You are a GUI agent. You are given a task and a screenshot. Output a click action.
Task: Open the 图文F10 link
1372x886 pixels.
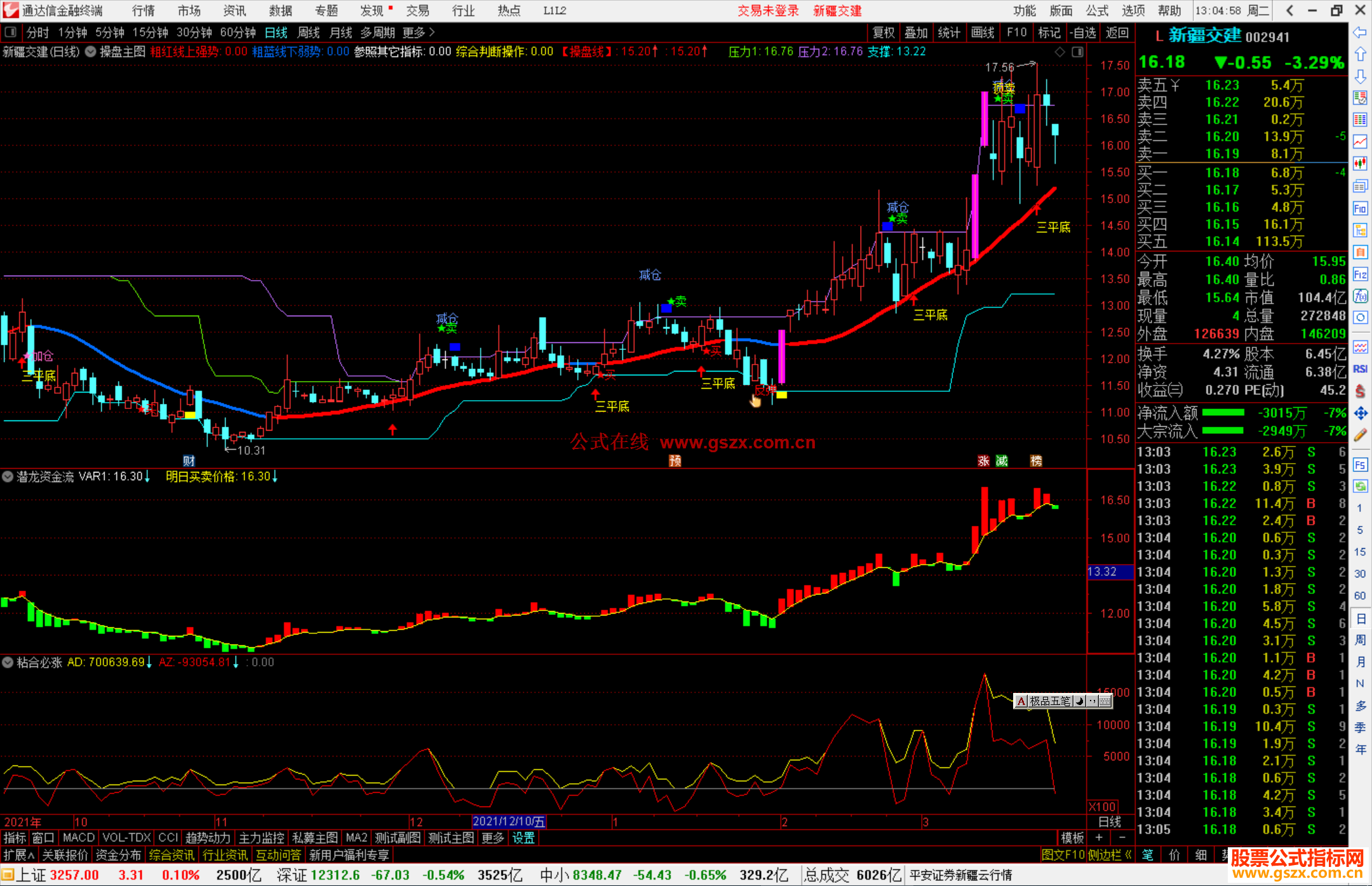pyautogui.click(x=1063, y=855)
